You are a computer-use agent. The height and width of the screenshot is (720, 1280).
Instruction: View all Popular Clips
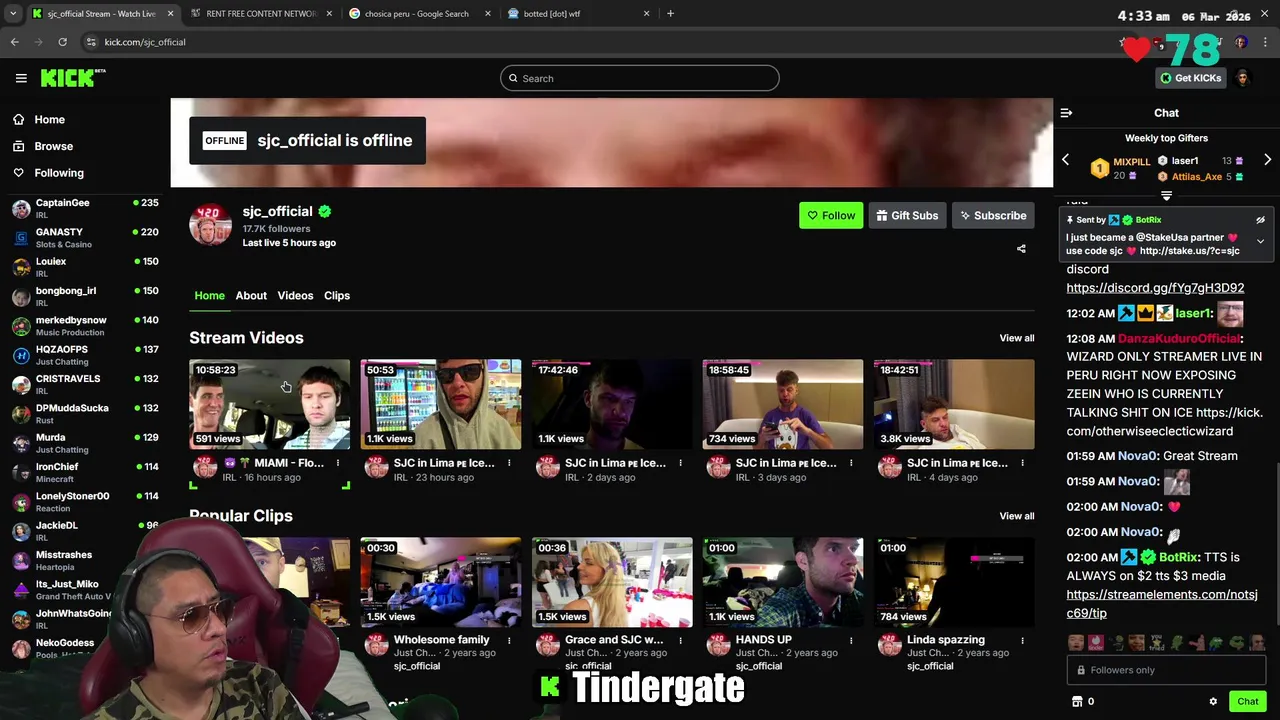1016,516
